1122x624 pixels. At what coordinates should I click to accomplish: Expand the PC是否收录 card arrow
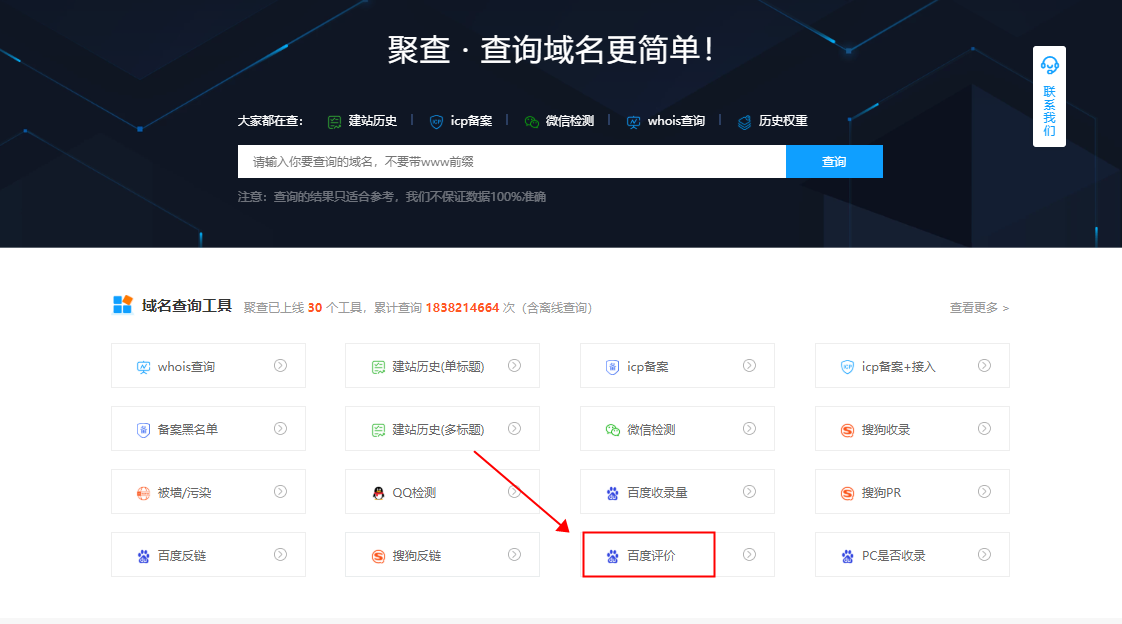click(x=984, y=554)
